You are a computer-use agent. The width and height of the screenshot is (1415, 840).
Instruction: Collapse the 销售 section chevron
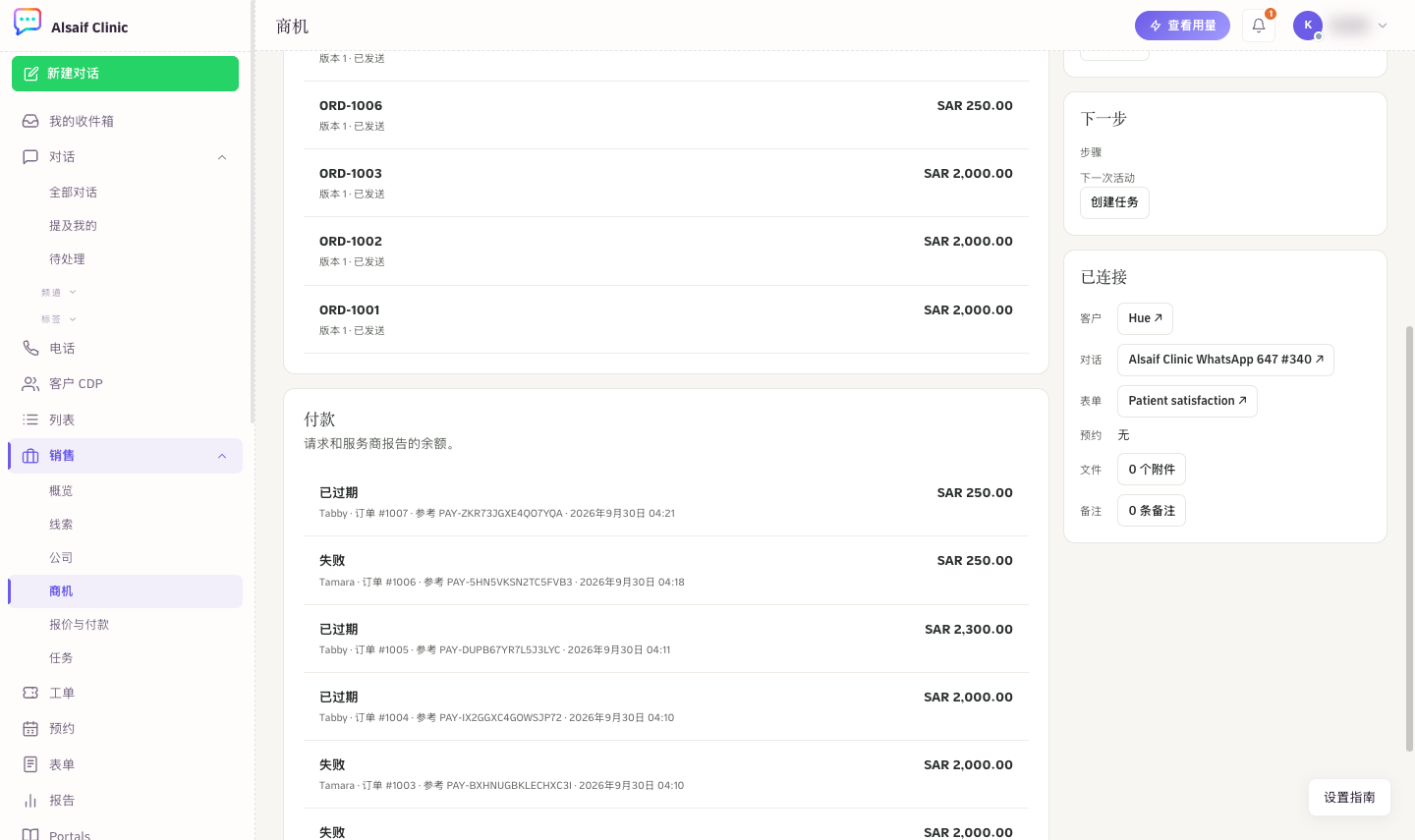point(222,456)
